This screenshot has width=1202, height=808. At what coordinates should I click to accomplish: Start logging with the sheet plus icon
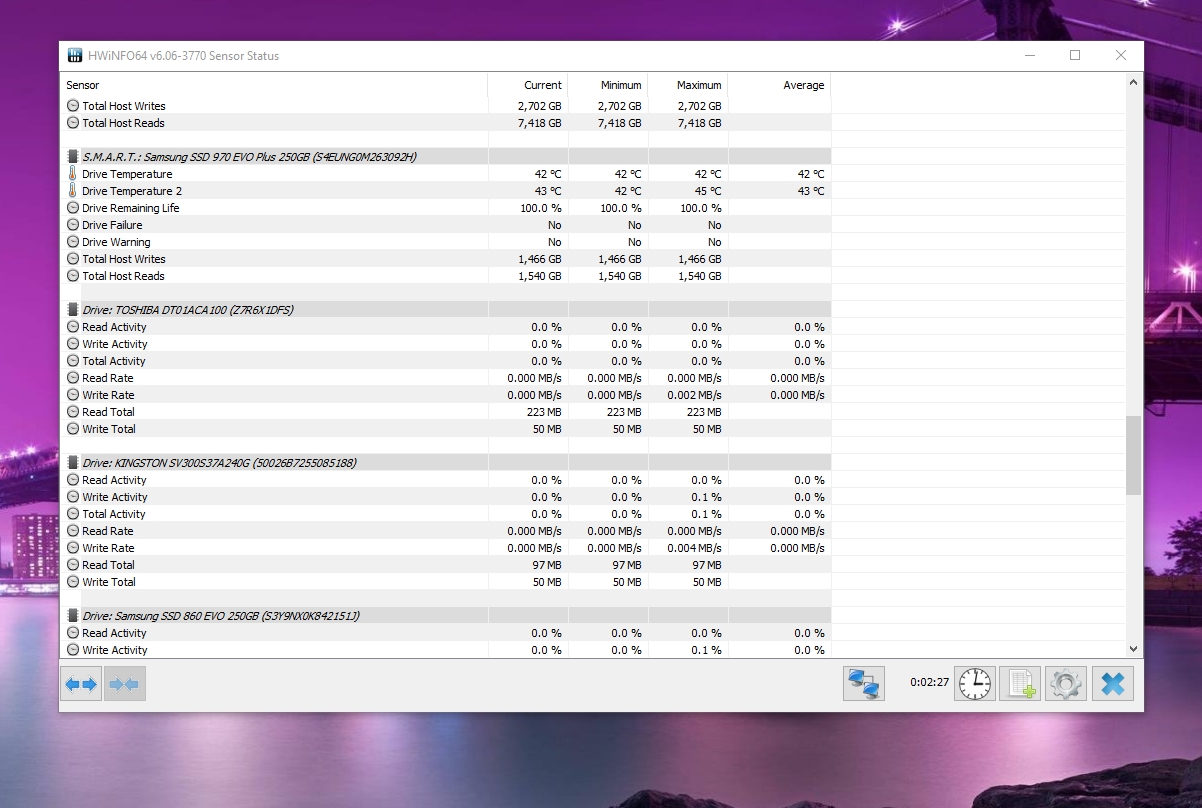[x=1020, y=683]
